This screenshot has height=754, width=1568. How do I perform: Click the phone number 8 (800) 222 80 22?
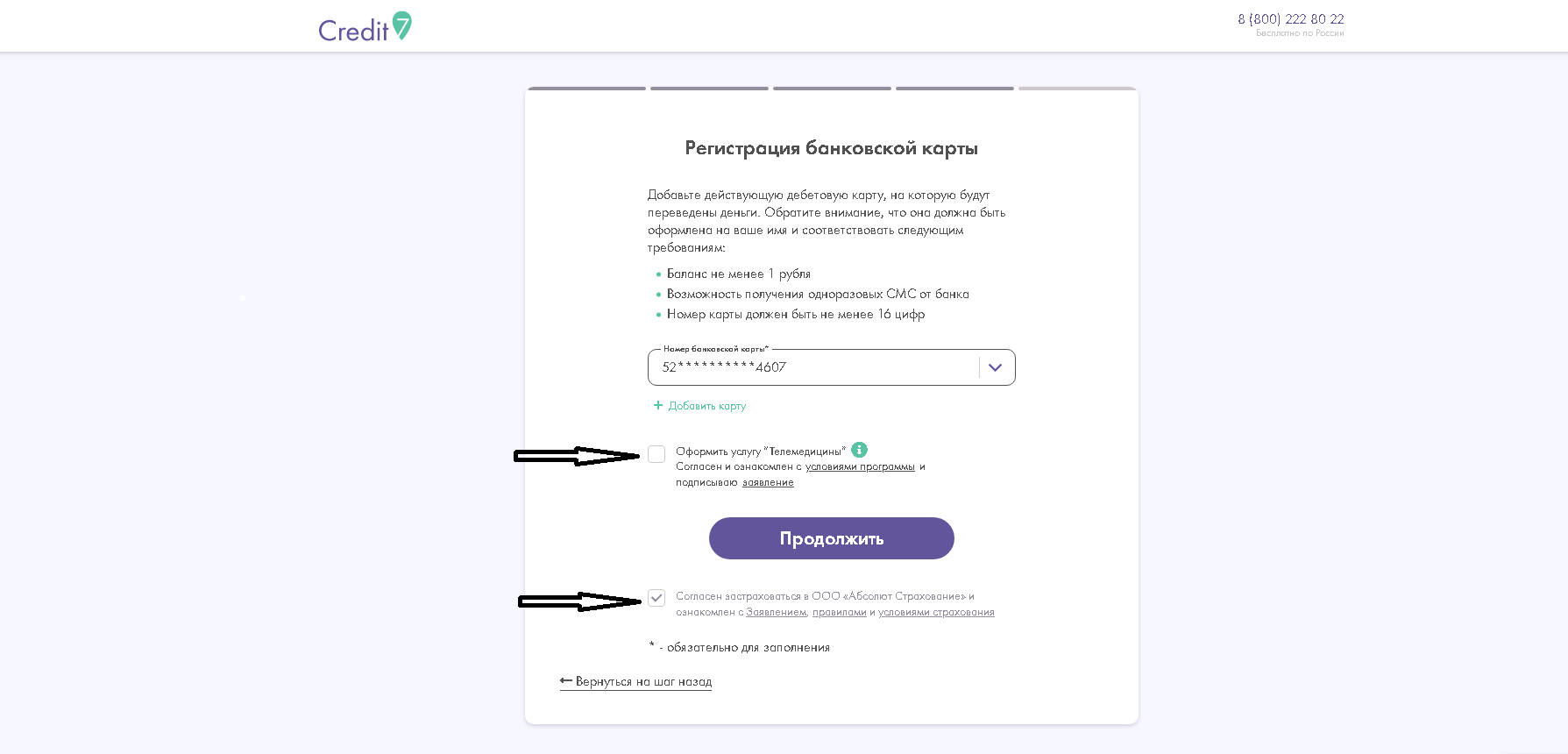(x=1290, y=19)
